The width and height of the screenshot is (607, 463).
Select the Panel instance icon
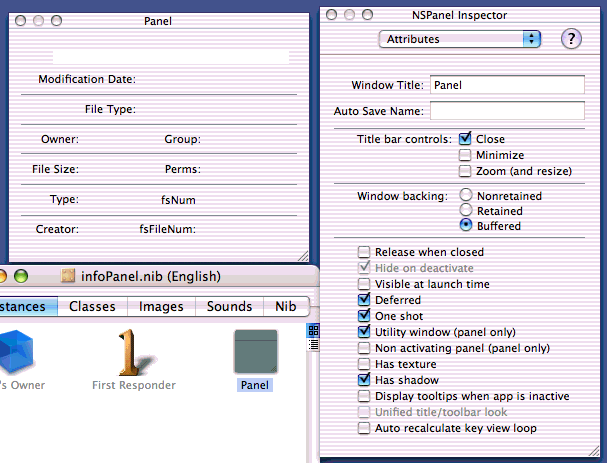click(x=255, y=353)
